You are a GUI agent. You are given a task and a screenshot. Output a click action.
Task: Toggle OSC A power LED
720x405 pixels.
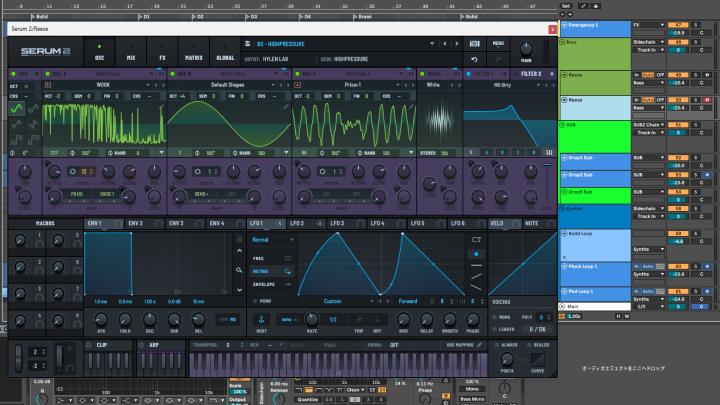click(47, 73)
